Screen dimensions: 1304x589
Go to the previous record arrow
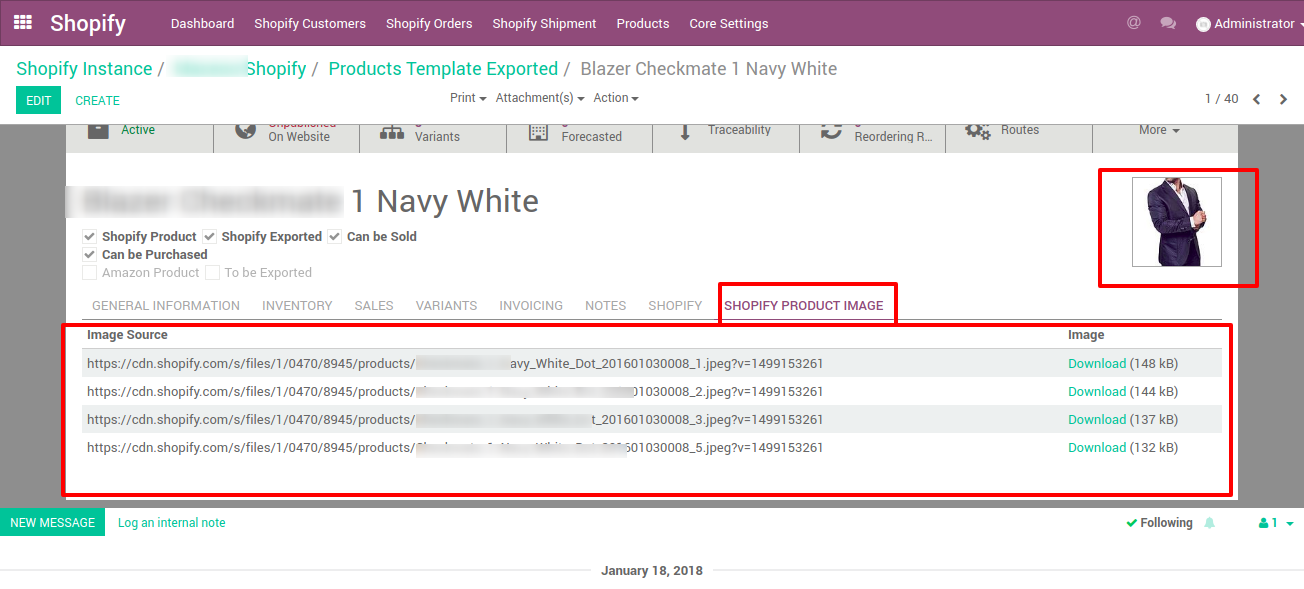pos(1257,99)
